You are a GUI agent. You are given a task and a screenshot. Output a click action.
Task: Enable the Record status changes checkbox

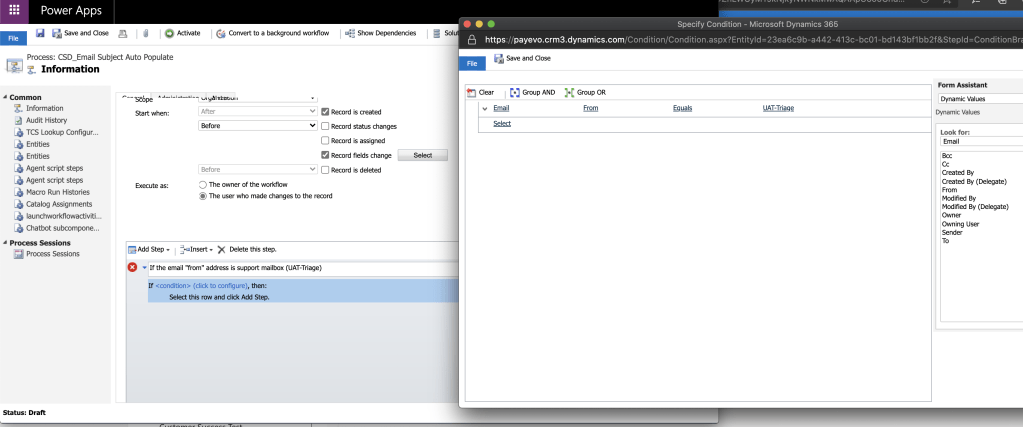[325, 126]
